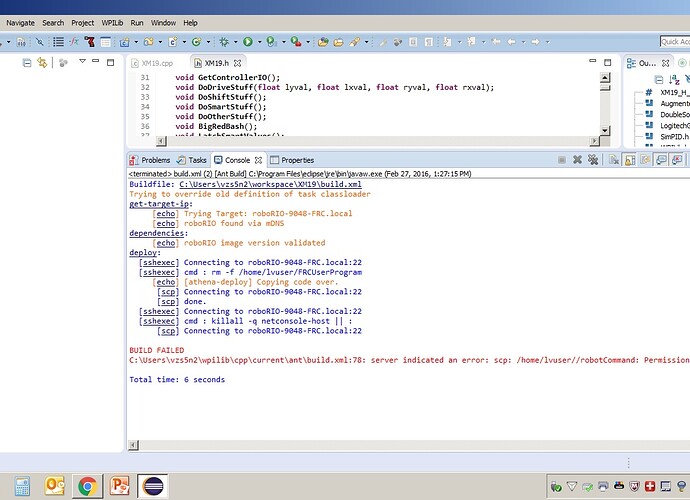Click the red hammer build icon
This screenshot has width=690, height=500.
(x=89, y=42)
